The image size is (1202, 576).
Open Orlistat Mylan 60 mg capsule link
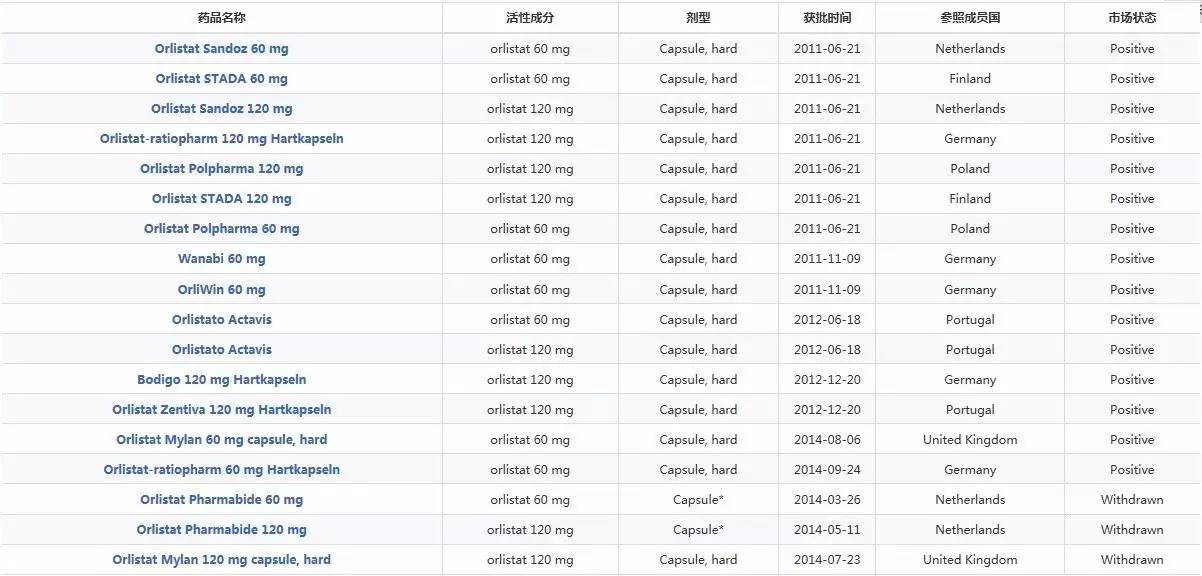[x=221, y=439]
